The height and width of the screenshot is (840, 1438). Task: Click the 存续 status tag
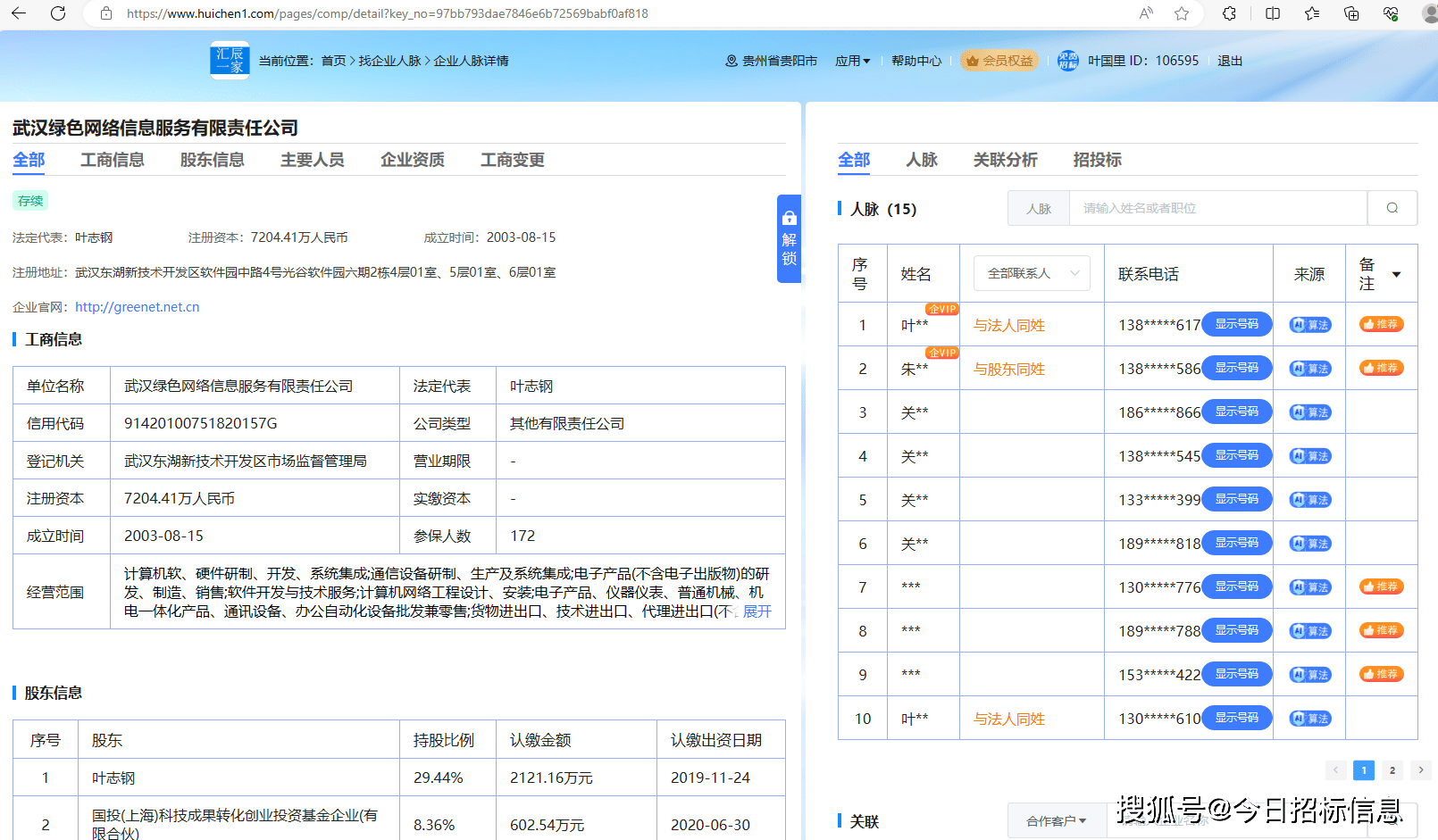point(30,201)
